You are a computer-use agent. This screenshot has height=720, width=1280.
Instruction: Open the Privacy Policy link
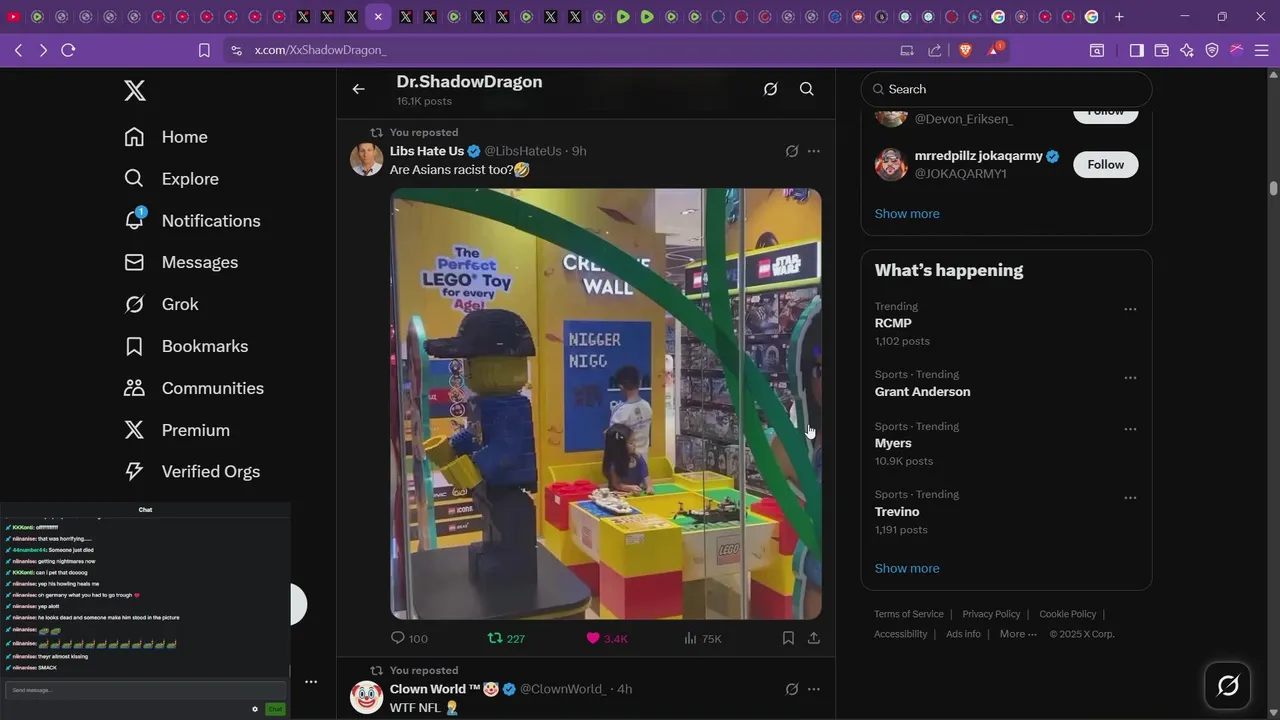pyautogui.click(x=991, y=614)
